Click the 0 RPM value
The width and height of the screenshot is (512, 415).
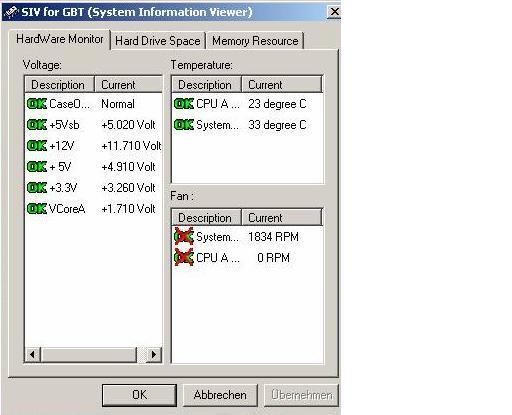(x=273, y=258)
